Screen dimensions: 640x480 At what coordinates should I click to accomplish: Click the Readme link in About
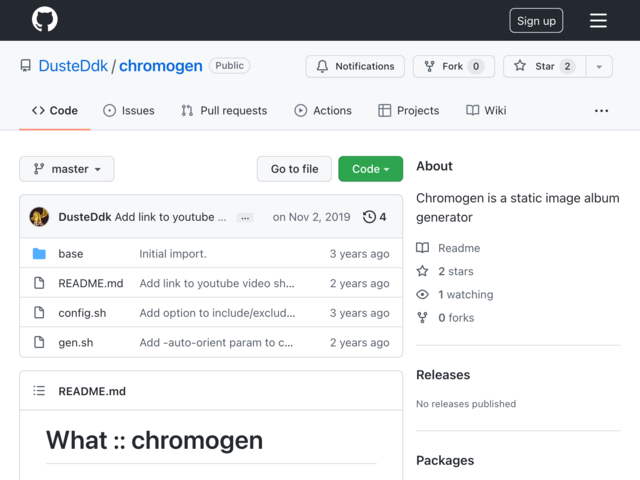pyautogui.click(x=459, y=248)
